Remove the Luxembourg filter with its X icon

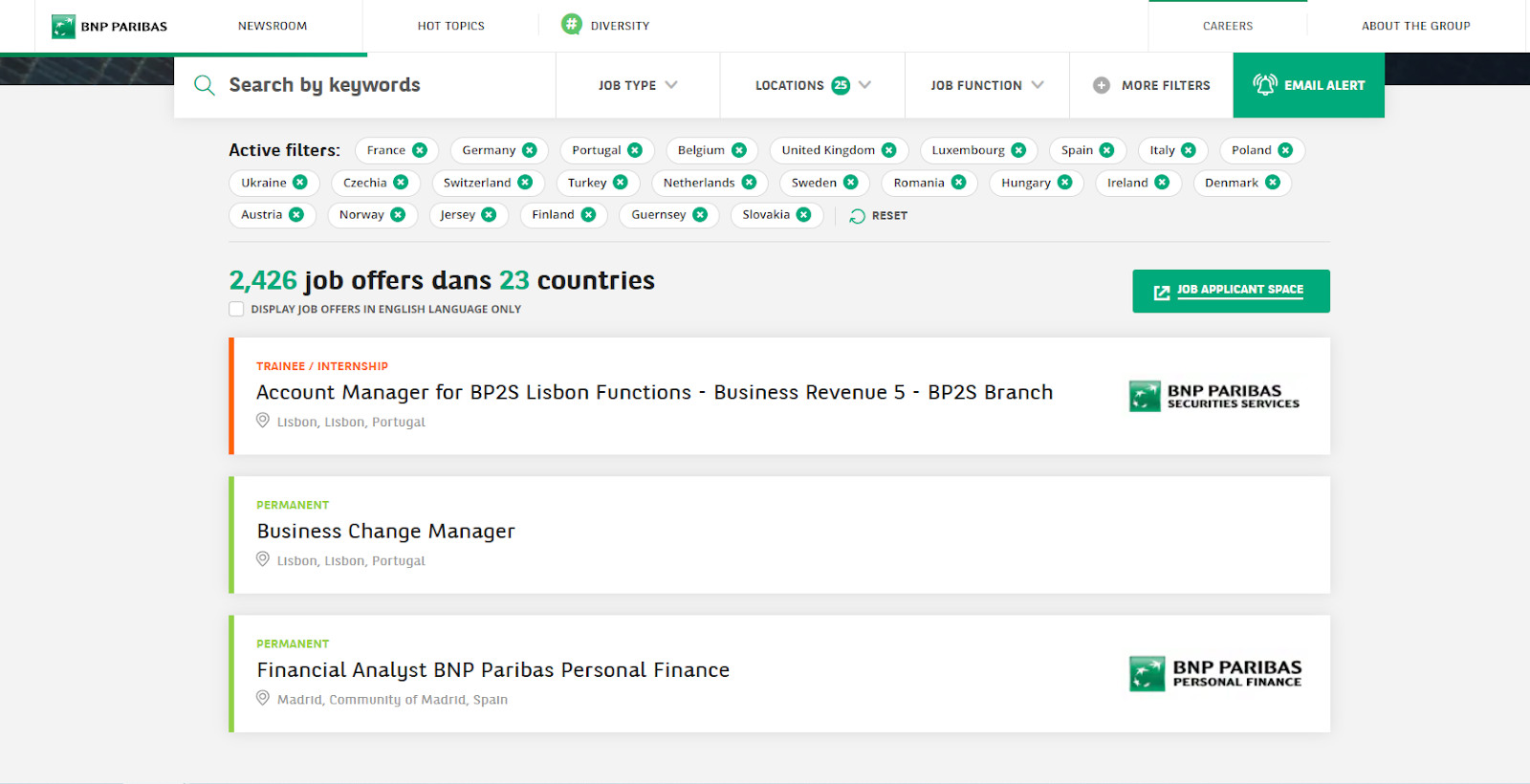click(1018, 150)
